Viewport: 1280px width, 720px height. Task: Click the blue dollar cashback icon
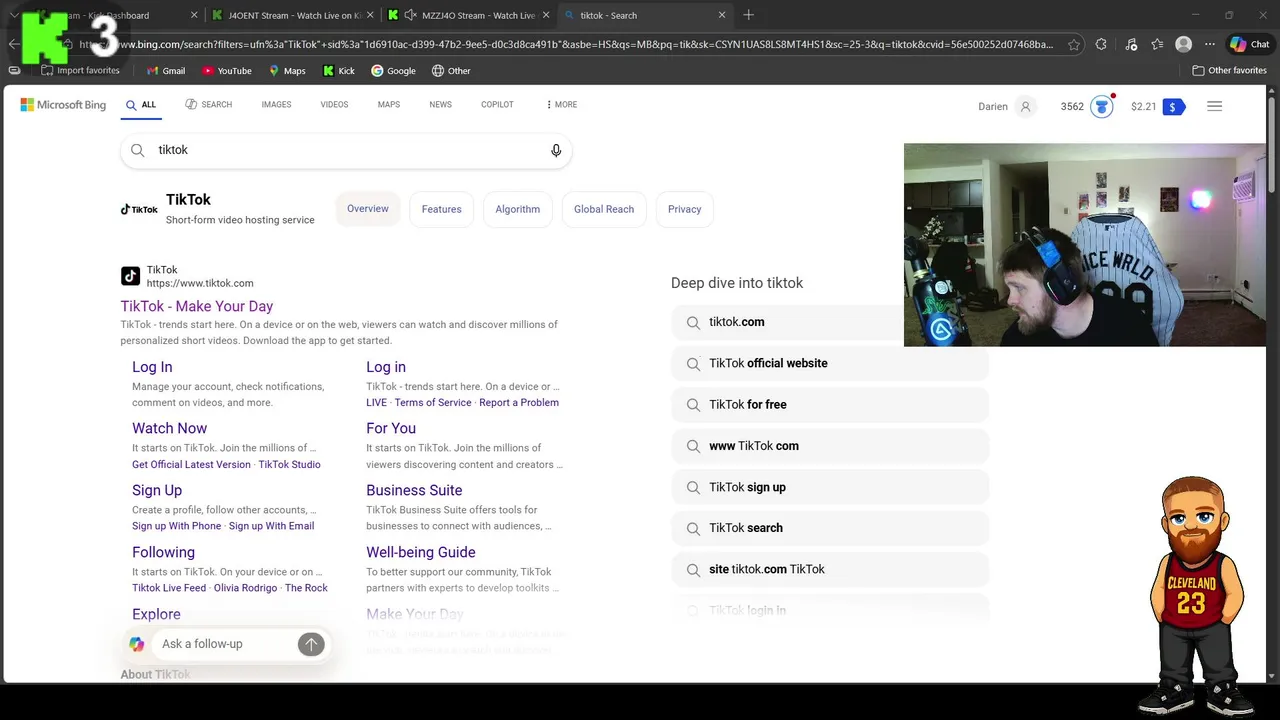[1174, 106]
